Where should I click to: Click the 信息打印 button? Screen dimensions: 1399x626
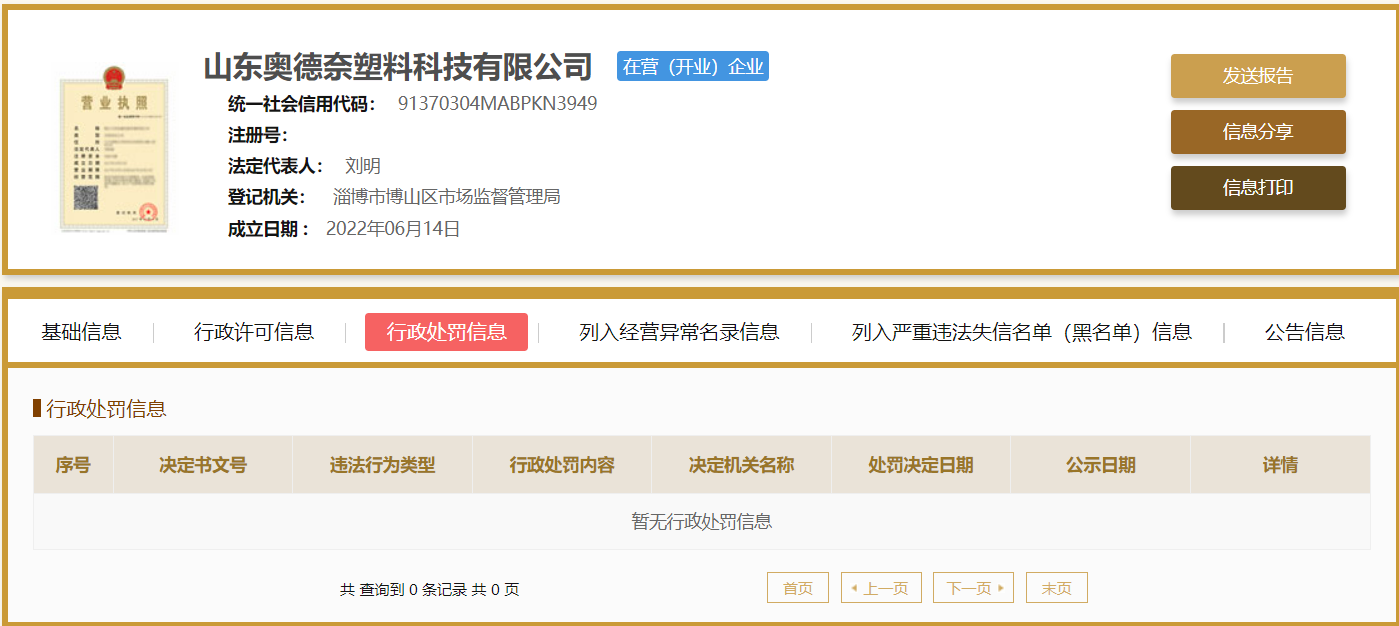pyautogui.click(x=1258, y=188)
